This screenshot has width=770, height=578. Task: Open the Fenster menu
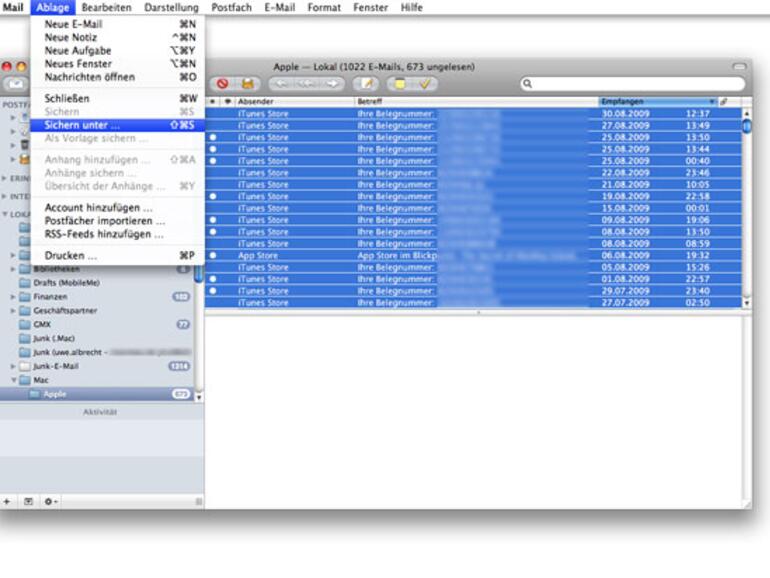[x=371, y=7]
